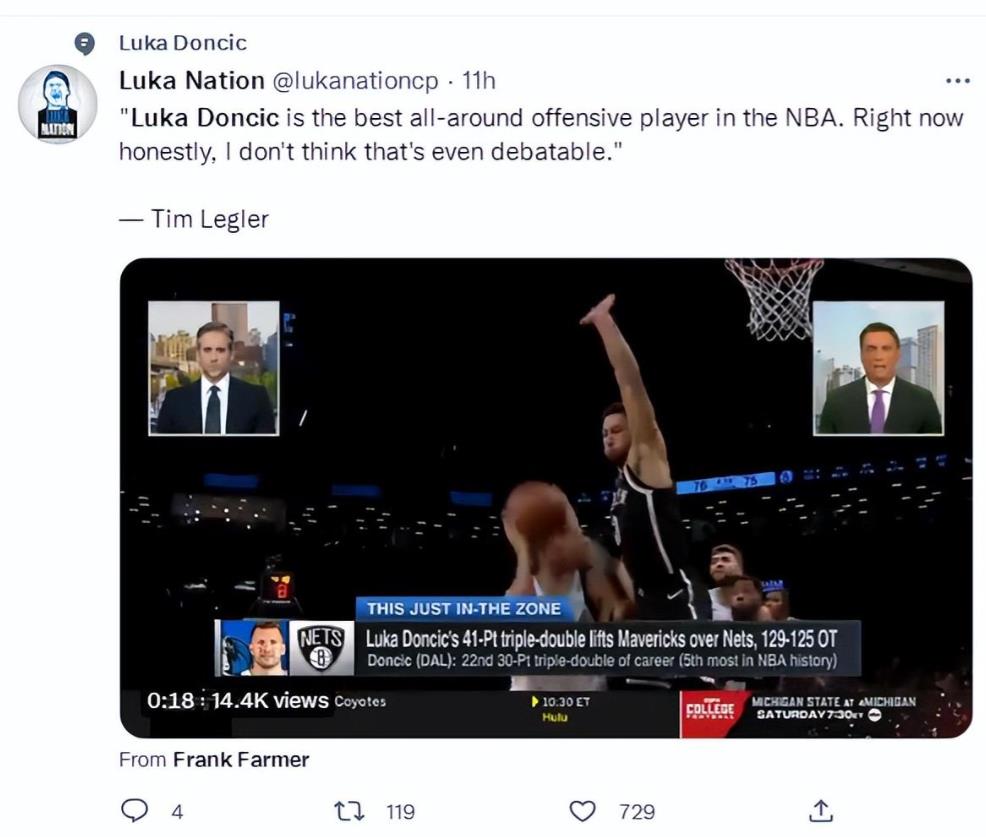Click the retweet count 119
The image size is (986, 837).
point(400,811)
